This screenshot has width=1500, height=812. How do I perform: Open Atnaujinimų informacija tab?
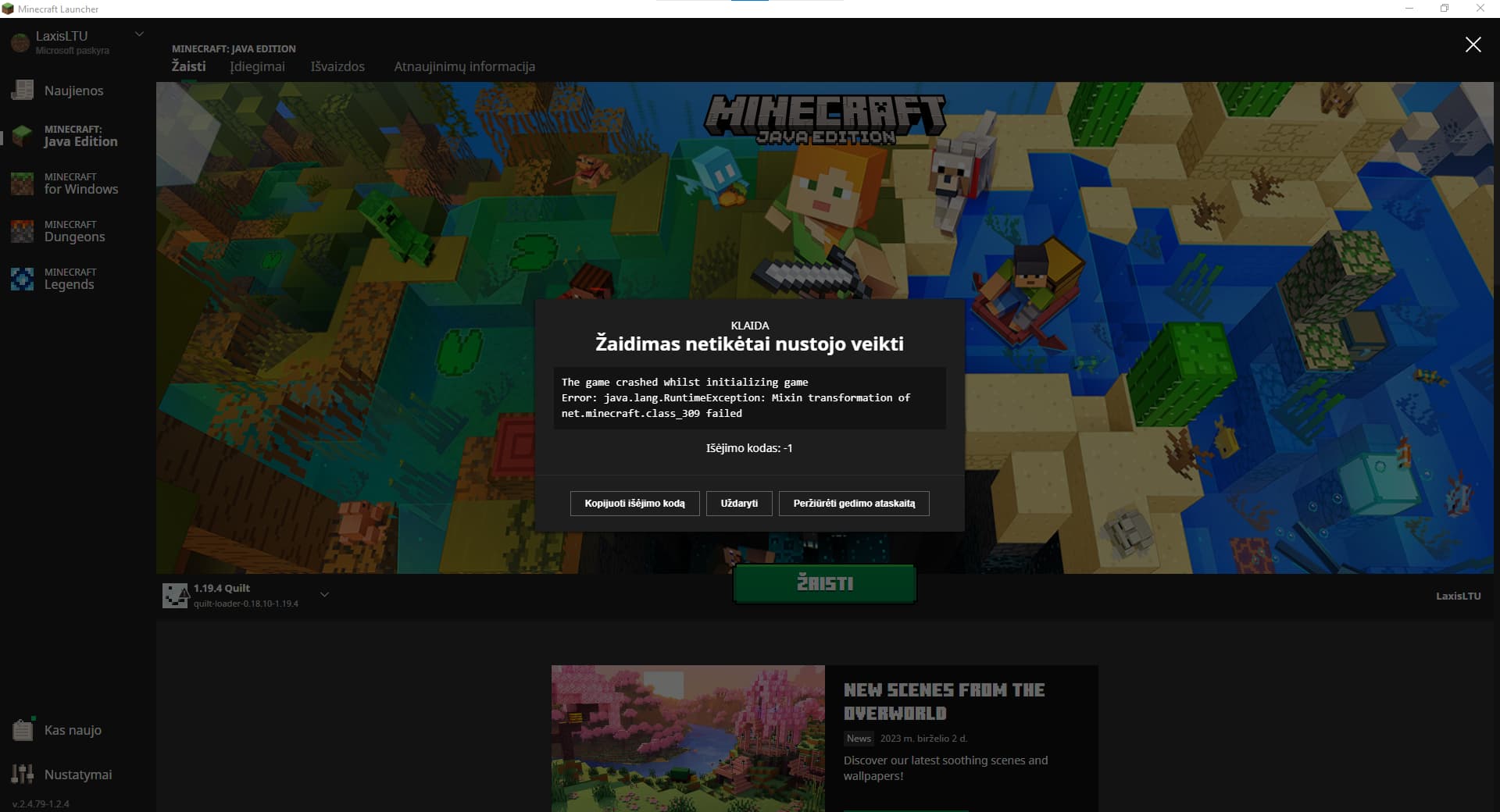(x=465, y=66)
